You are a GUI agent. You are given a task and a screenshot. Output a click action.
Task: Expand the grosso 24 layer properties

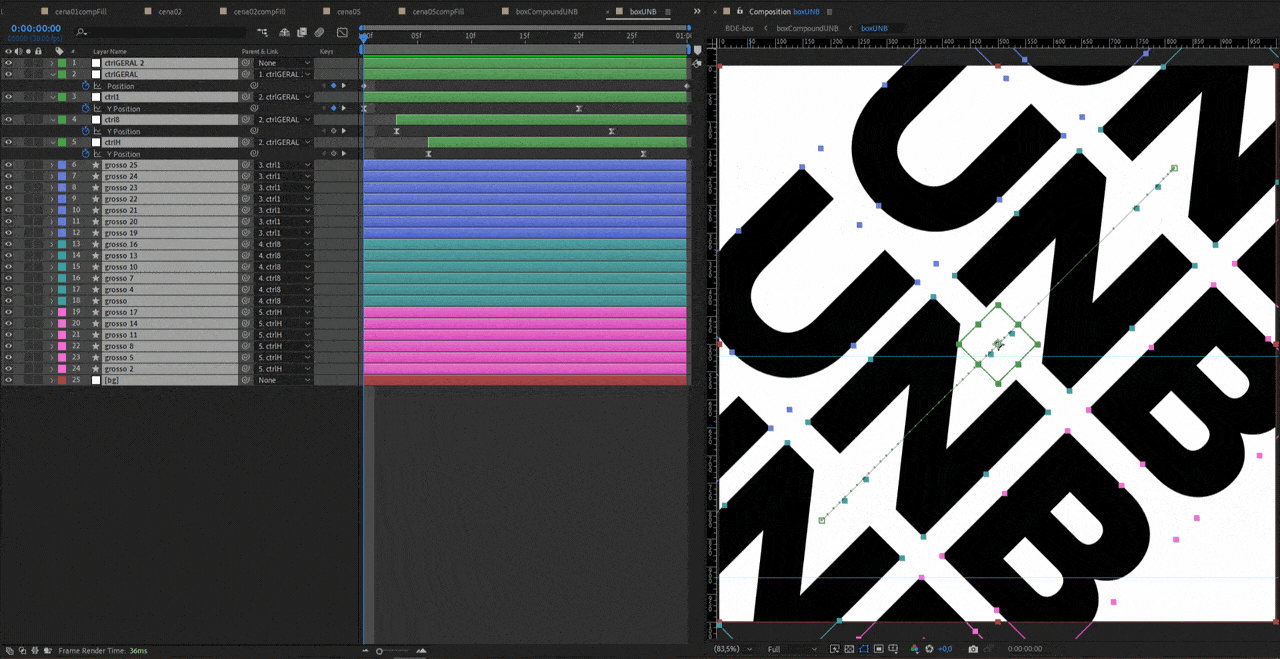[x=52, y=176]
